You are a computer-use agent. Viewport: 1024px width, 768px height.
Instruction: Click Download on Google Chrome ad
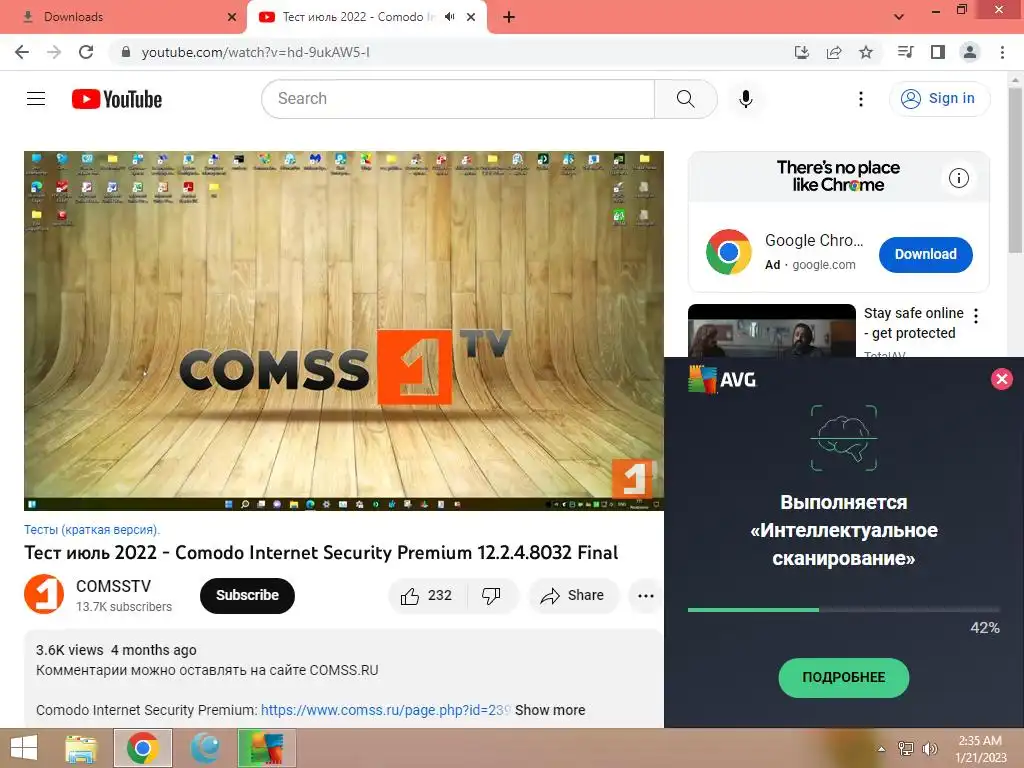point(925,254)
